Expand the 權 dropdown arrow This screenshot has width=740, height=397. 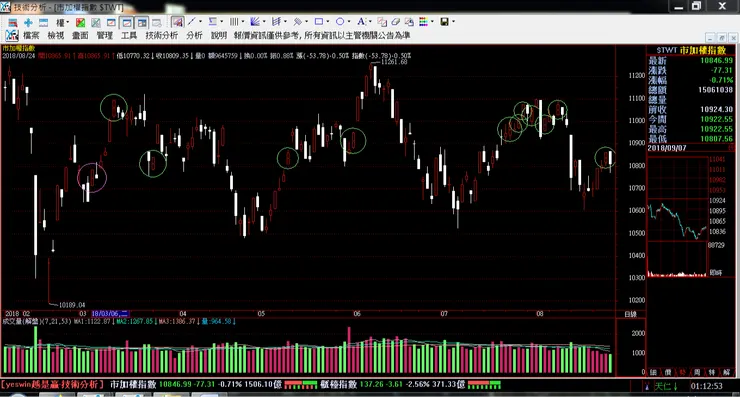coord(68,22)
